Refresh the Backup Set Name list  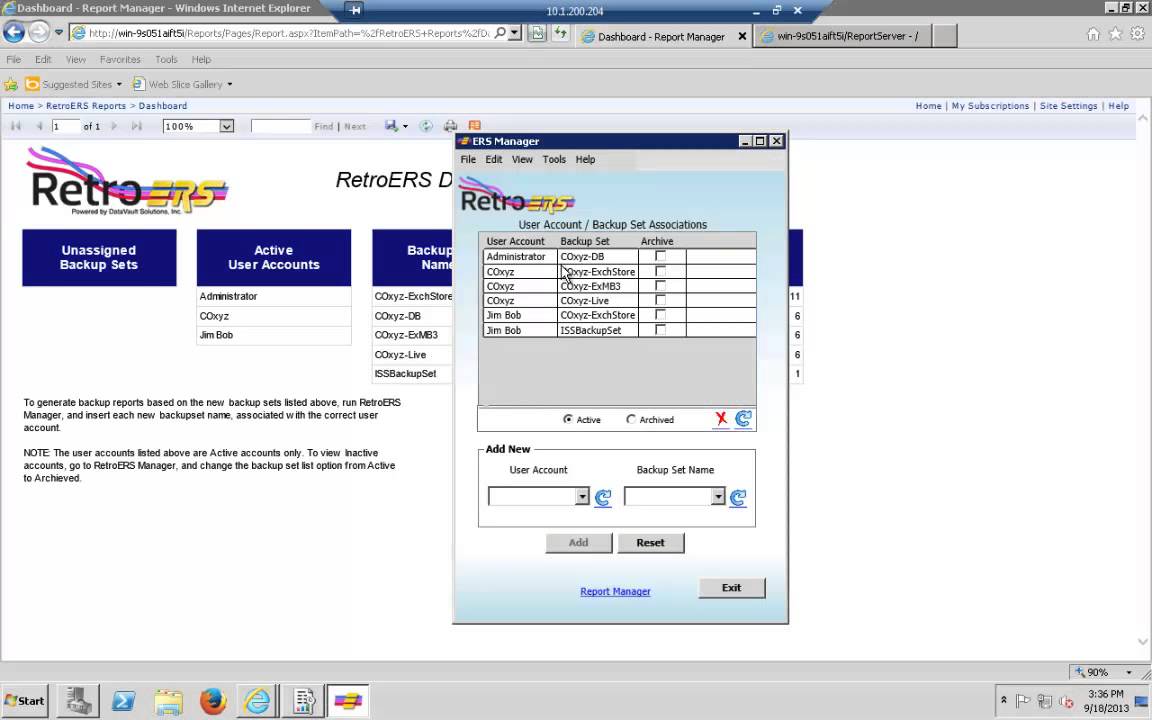(x=738, y=497)
